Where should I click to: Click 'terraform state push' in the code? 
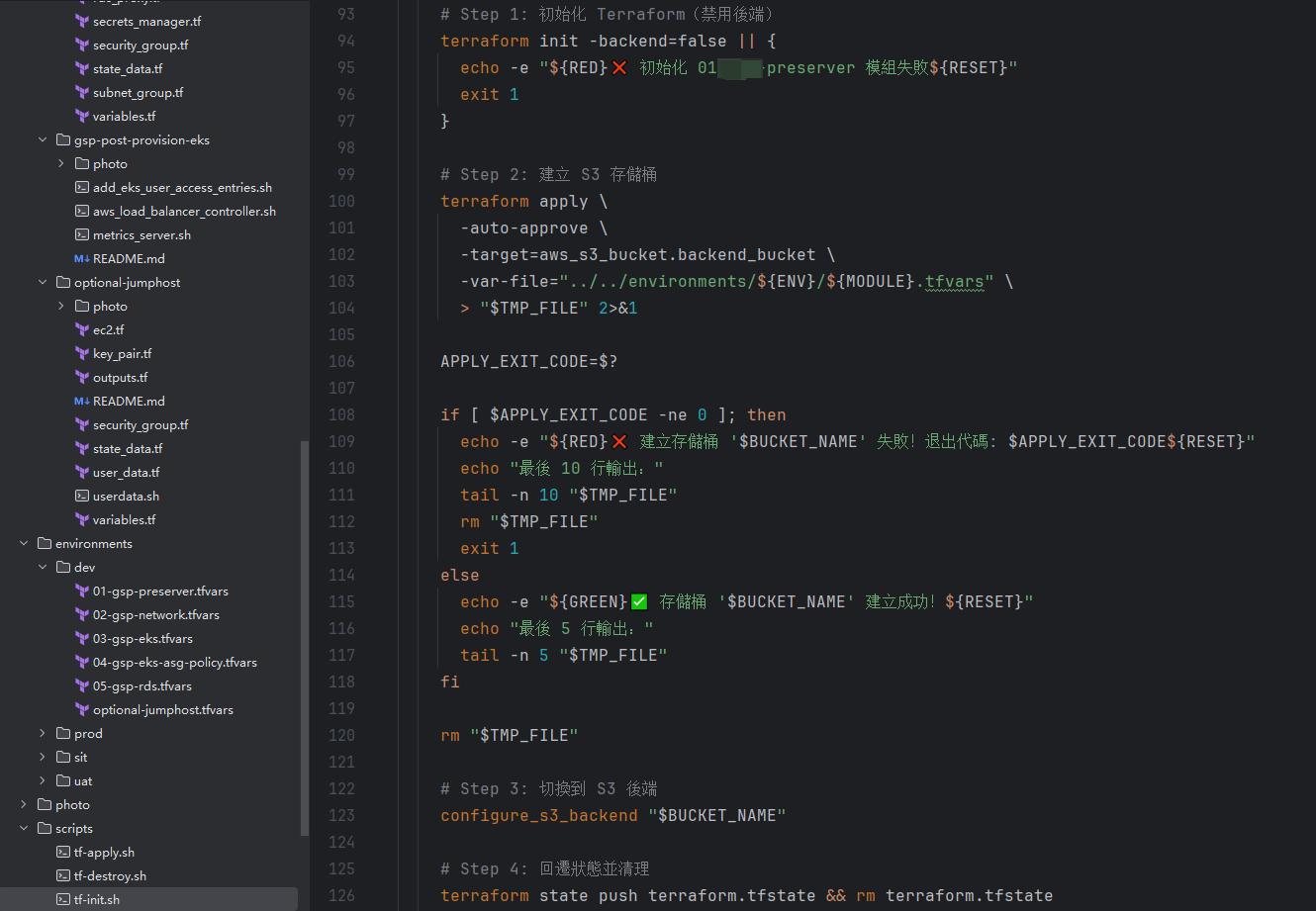click(539, 896)
